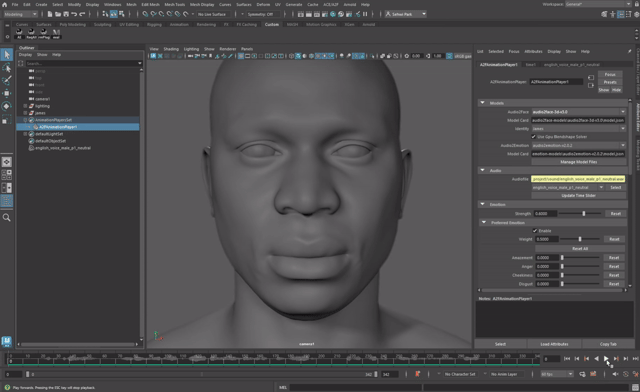The width and height of the screenshot is (640, 392).
Task: Toggle the Select by hierarchy mode
Action: click(105, 14)
